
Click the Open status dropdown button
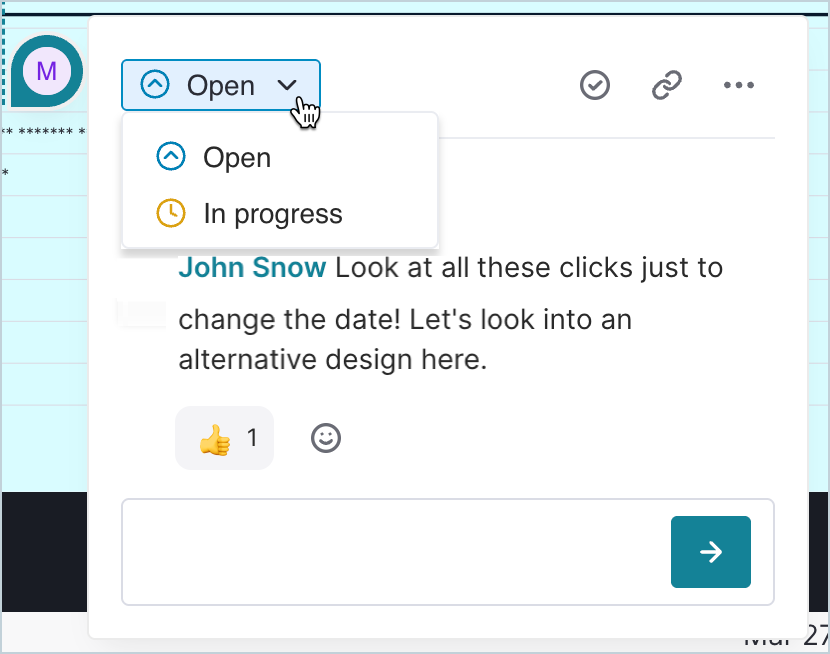[221, 85]
